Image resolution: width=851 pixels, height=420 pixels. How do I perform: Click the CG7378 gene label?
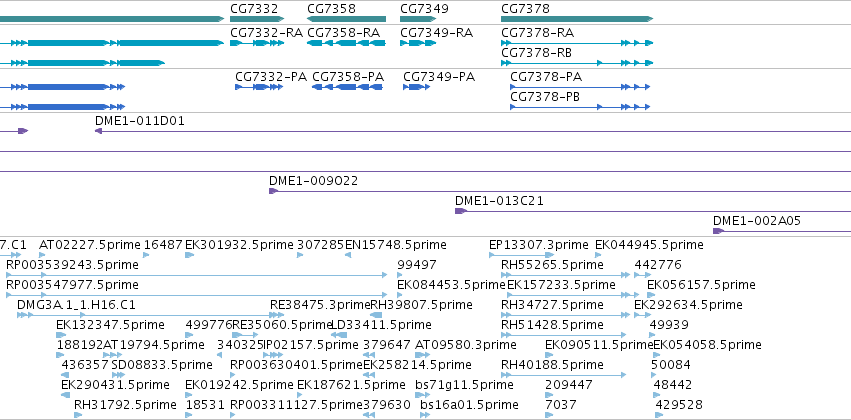coord(525,9)
